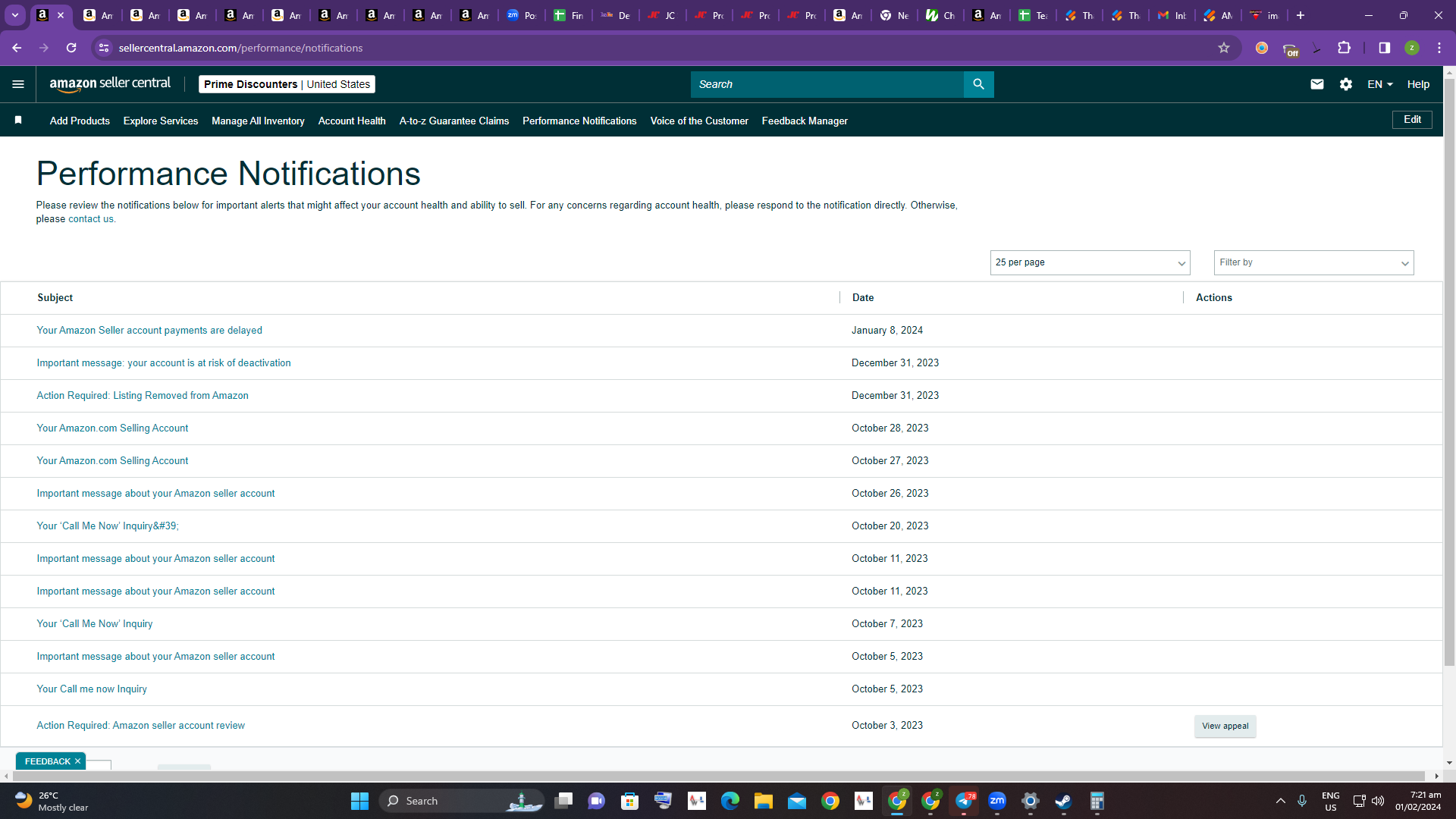
Task: Open the weather widget on the taskbar
Action: [52, 801]
